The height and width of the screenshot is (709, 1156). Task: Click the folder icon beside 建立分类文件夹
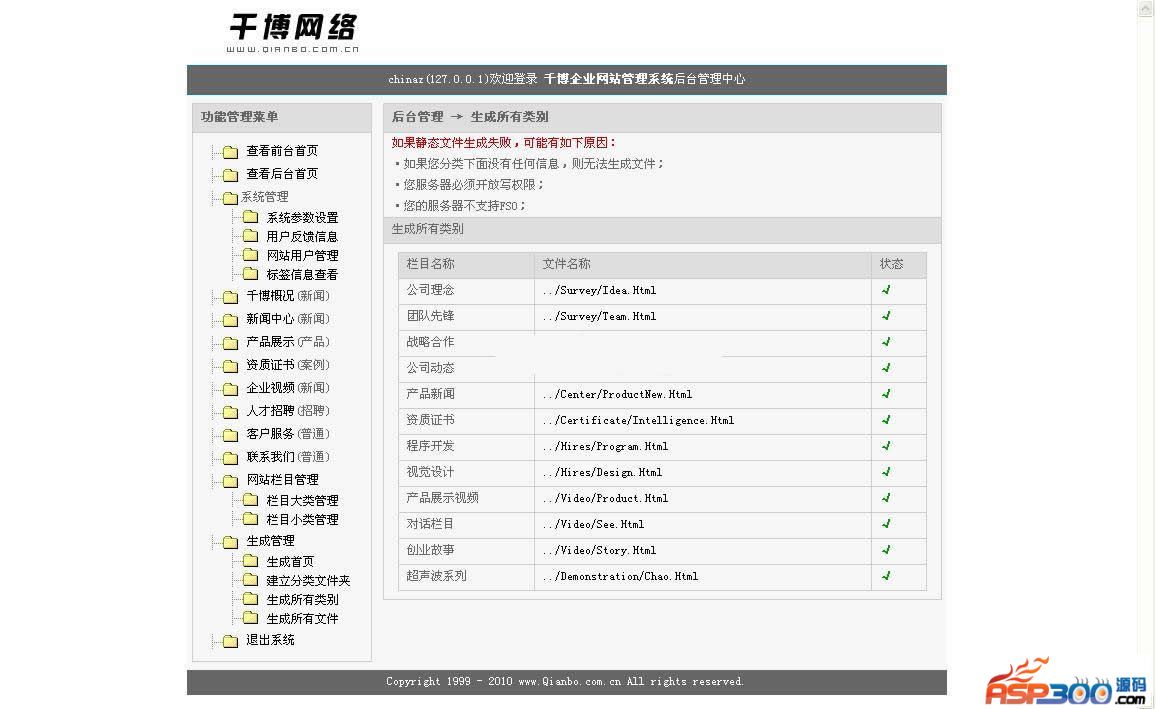251,580
